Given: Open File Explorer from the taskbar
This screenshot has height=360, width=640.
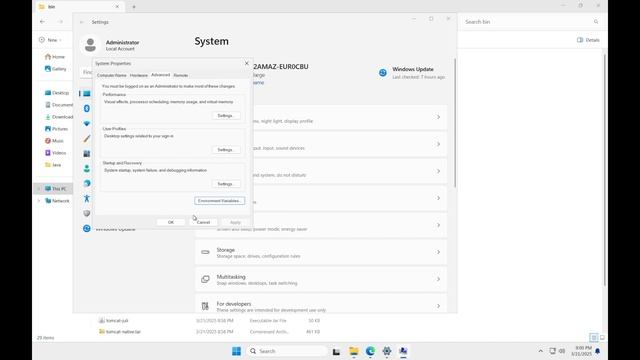Looking at the screenshot, I should click(353, 351).
